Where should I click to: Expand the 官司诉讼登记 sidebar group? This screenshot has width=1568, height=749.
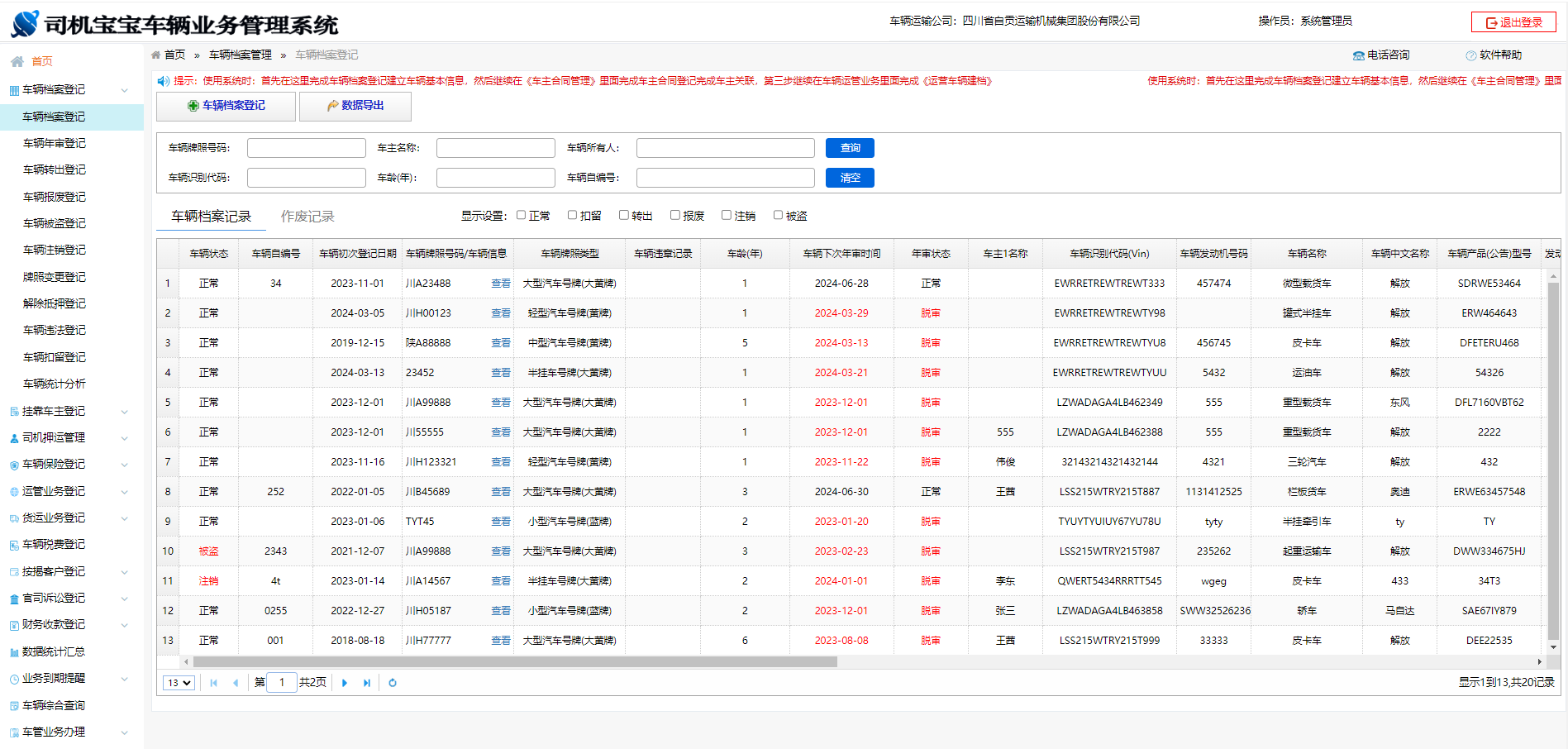[x=125, y=599]
